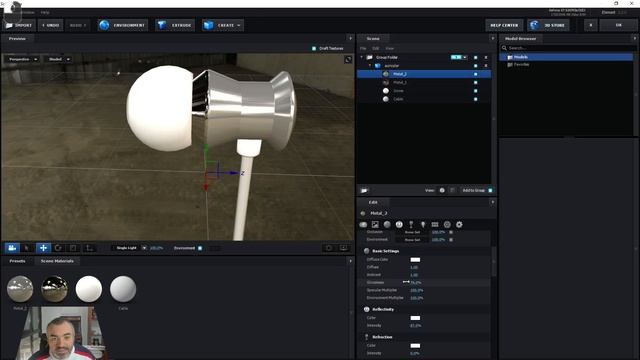Click the viewport snapshot camera icon
640x360 pixels.
point(329,248)
